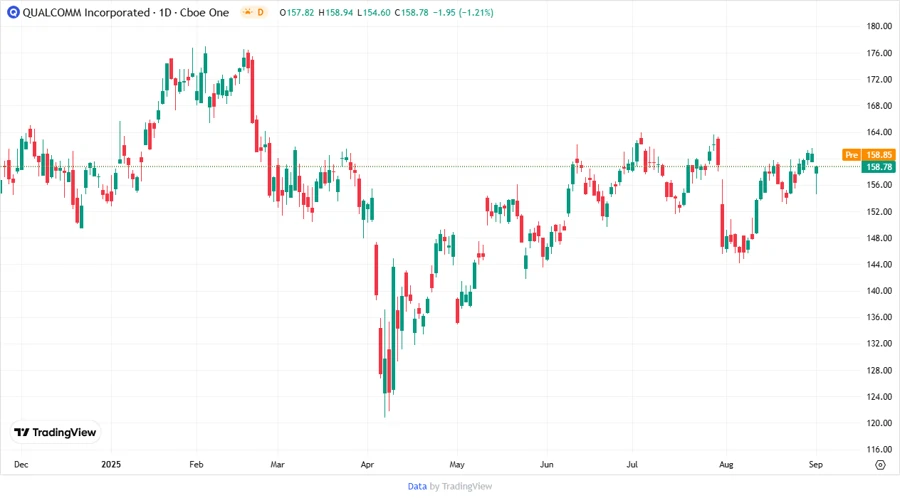
Task: Click the 116.00 price axis label
Action: (x=879, y=449)
